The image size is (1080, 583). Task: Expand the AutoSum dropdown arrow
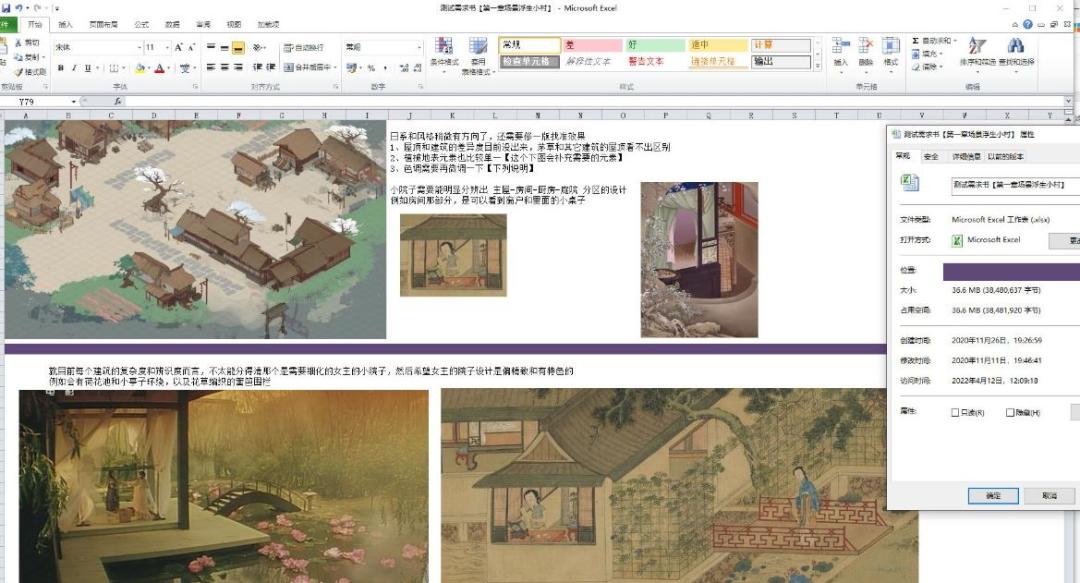[956, 41]
